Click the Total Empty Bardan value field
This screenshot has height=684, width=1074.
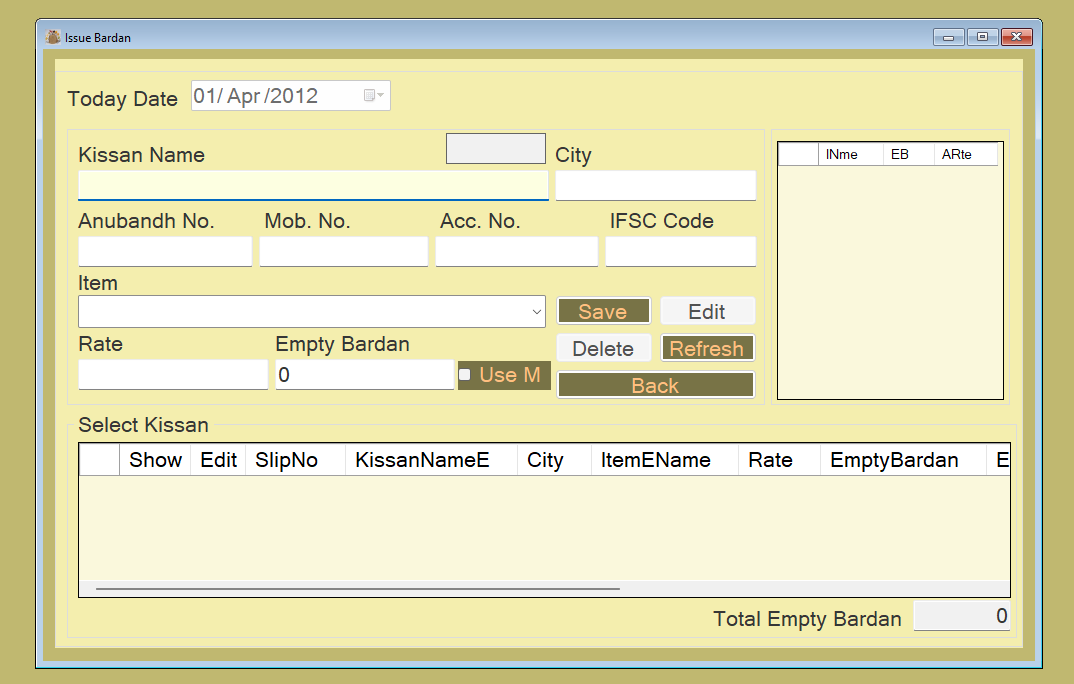(962, 616)
